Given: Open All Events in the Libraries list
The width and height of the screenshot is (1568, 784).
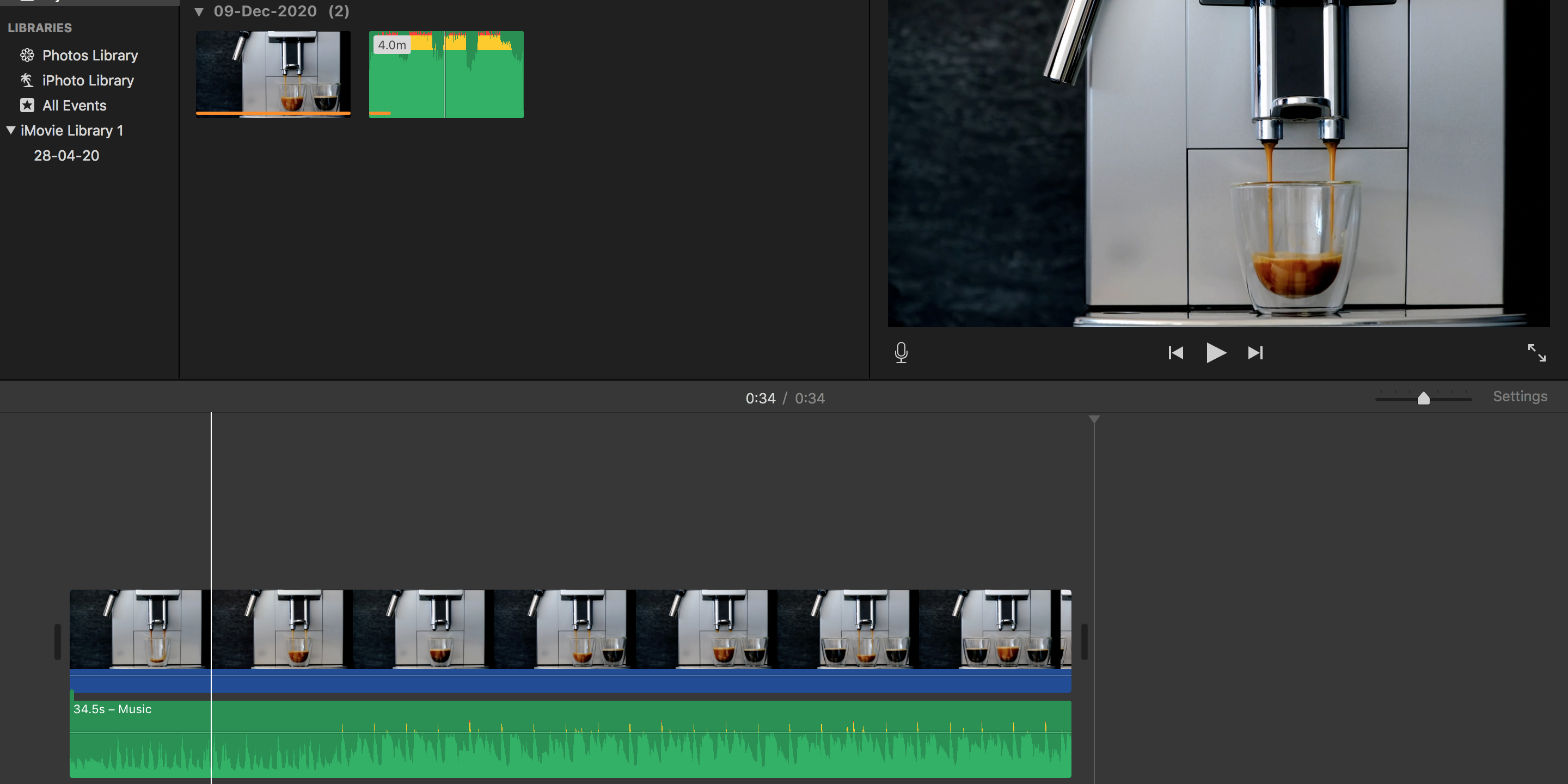Looking at the screenshot, I should 74,105.
